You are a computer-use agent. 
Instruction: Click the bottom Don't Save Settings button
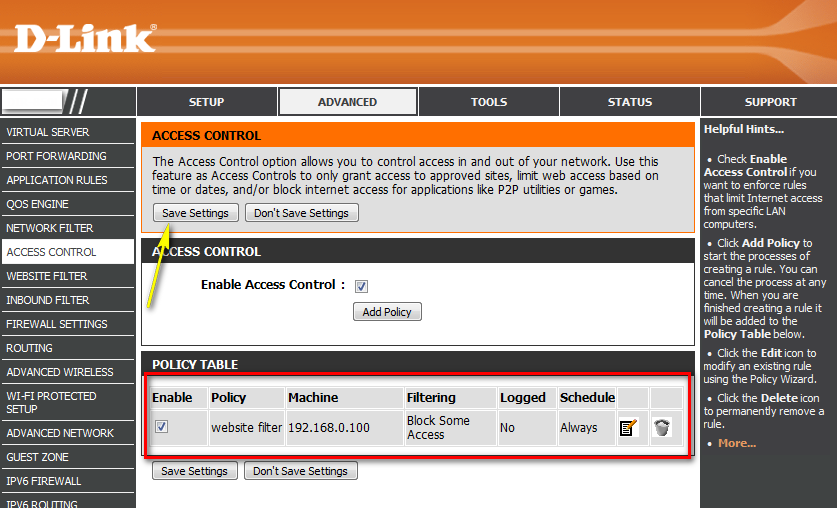pos(300,471)
